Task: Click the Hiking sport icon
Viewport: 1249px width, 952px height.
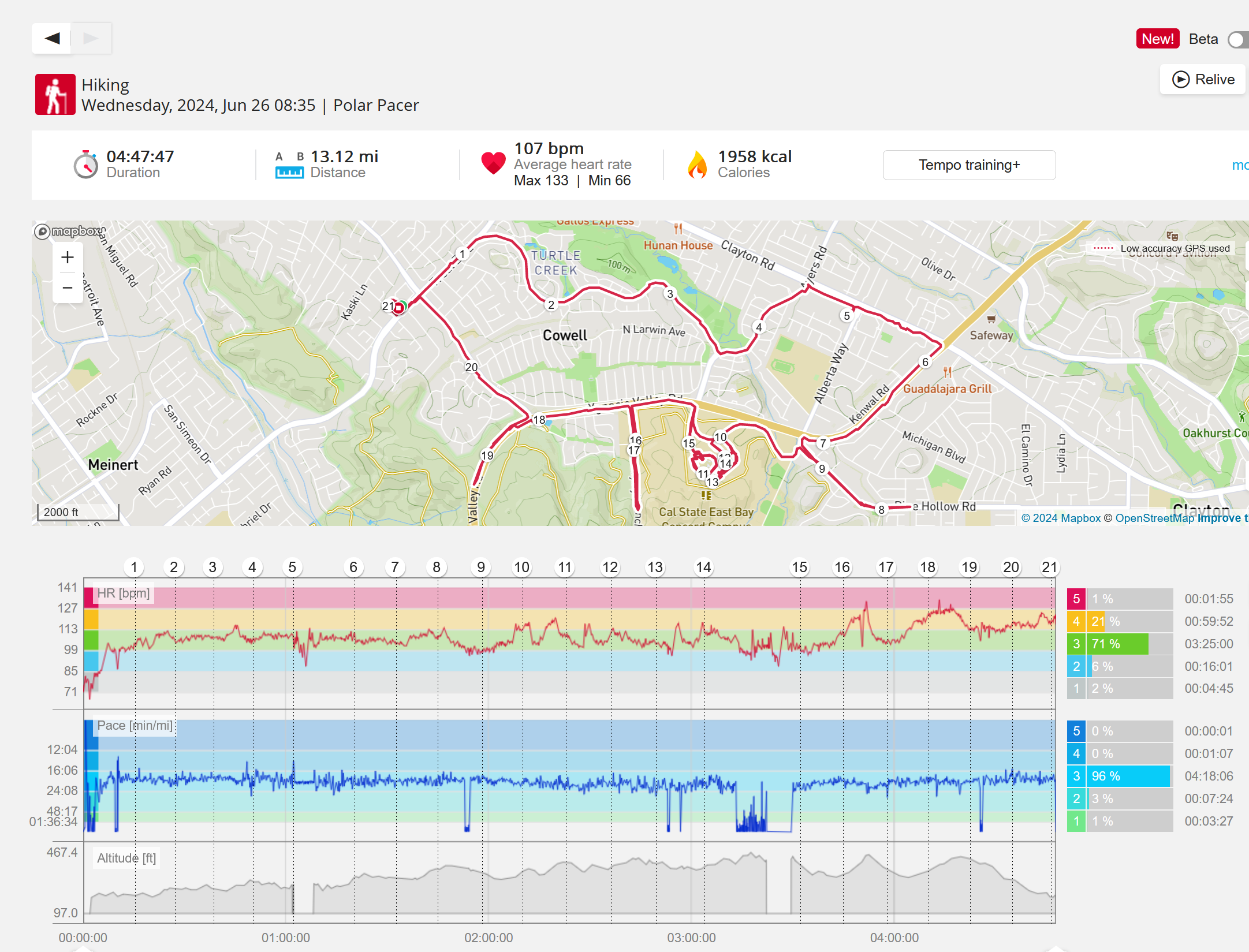Action: coord(55,95)
